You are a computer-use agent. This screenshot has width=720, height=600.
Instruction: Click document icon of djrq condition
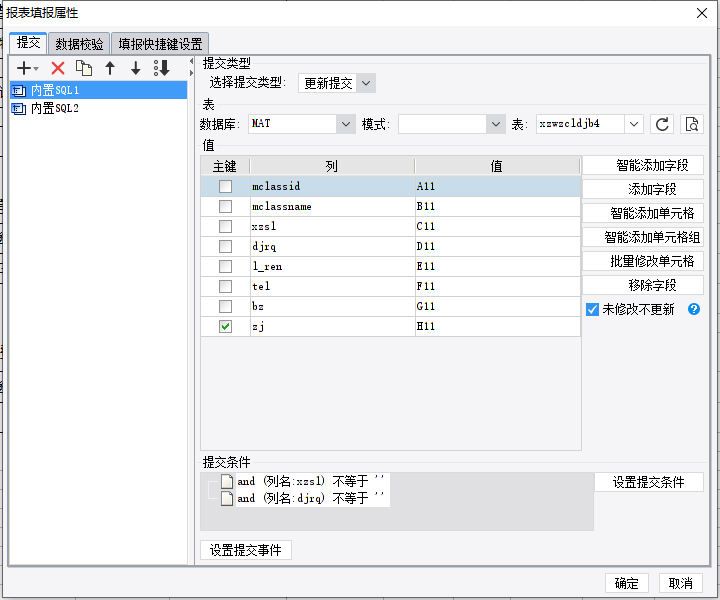(227, 498)
